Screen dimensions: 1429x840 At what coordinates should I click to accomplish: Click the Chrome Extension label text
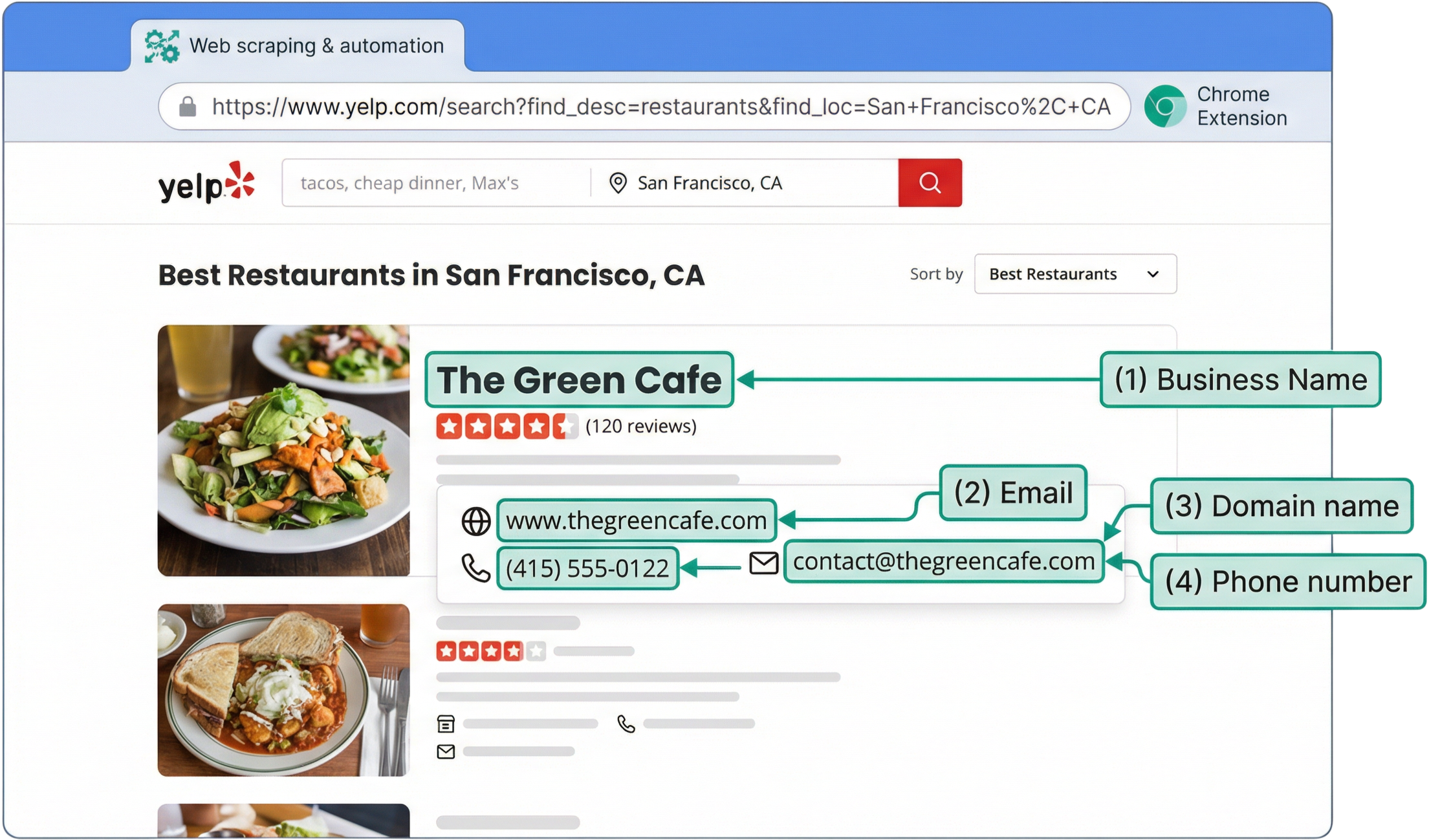point(1242,106)
